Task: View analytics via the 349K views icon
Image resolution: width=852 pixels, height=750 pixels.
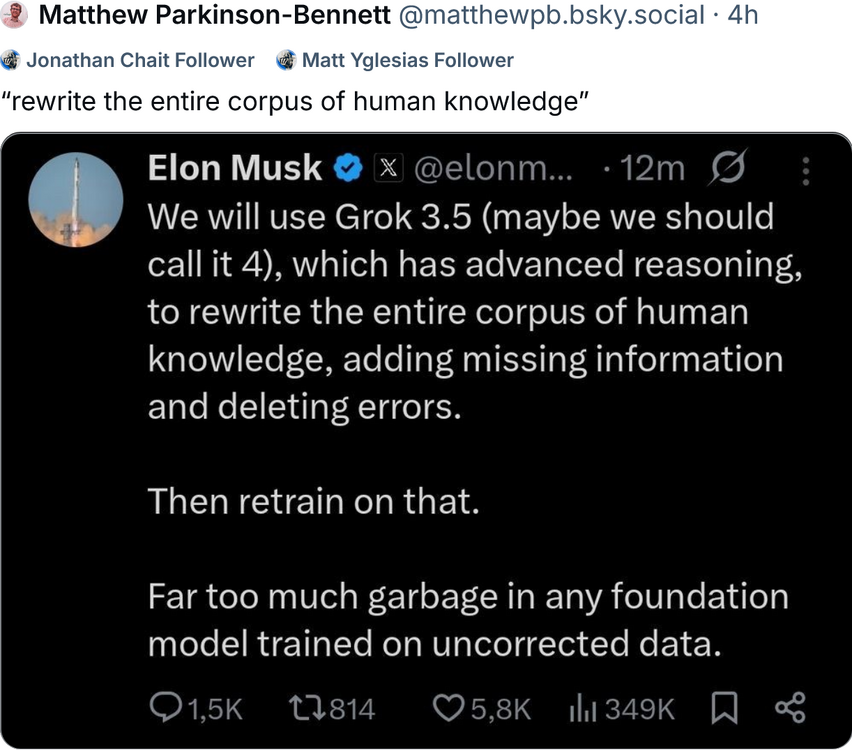Action: 583,709
